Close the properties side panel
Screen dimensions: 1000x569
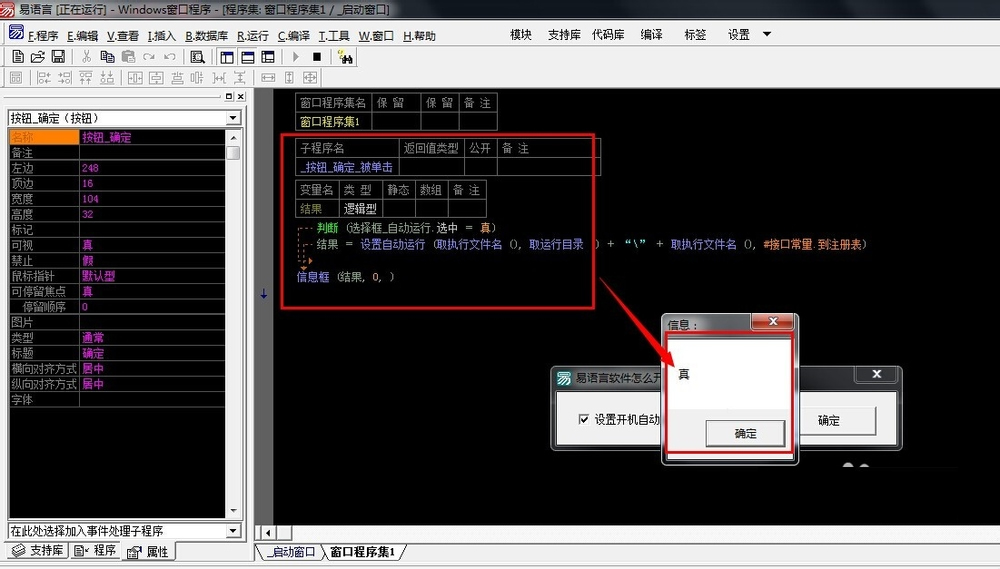point(240,96)
